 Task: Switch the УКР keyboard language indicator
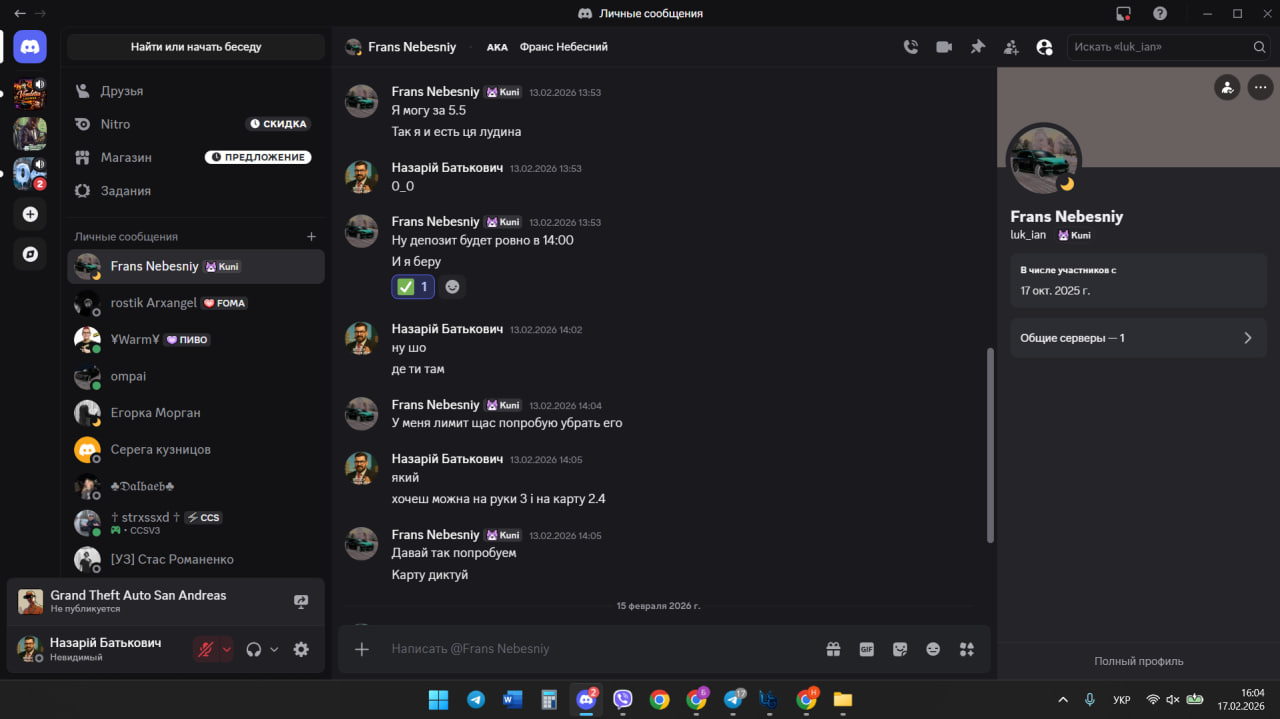point(1122,700)
